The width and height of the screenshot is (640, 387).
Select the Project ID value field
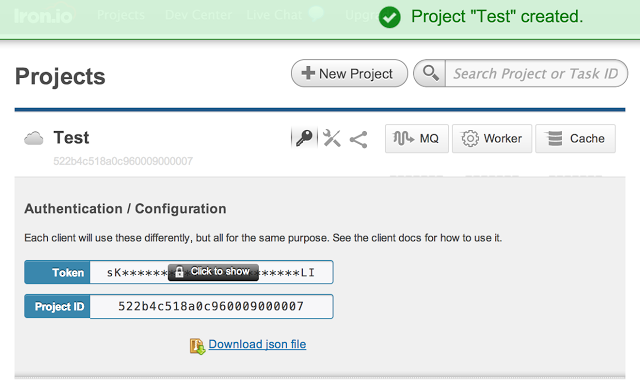(x=211, y=306)
